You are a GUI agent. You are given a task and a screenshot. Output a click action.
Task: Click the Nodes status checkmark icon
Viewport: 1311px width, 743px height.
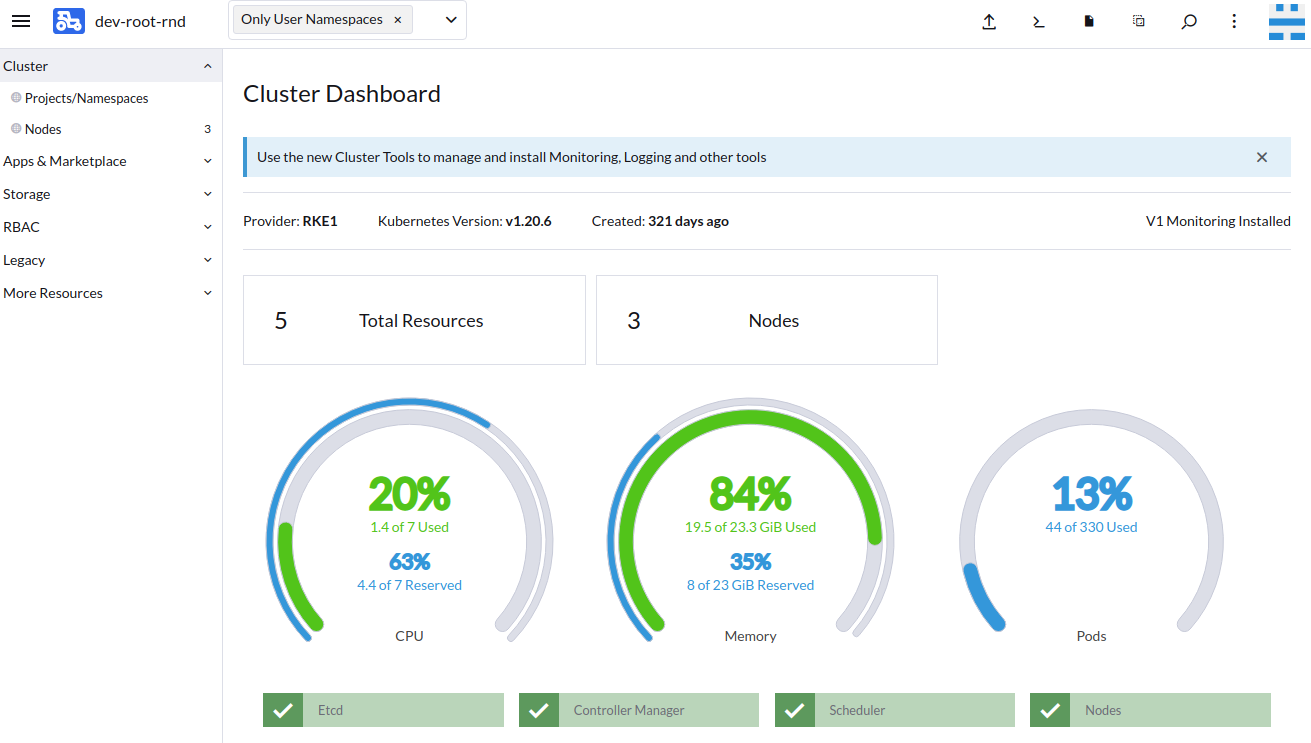[x=1050, y=710]
